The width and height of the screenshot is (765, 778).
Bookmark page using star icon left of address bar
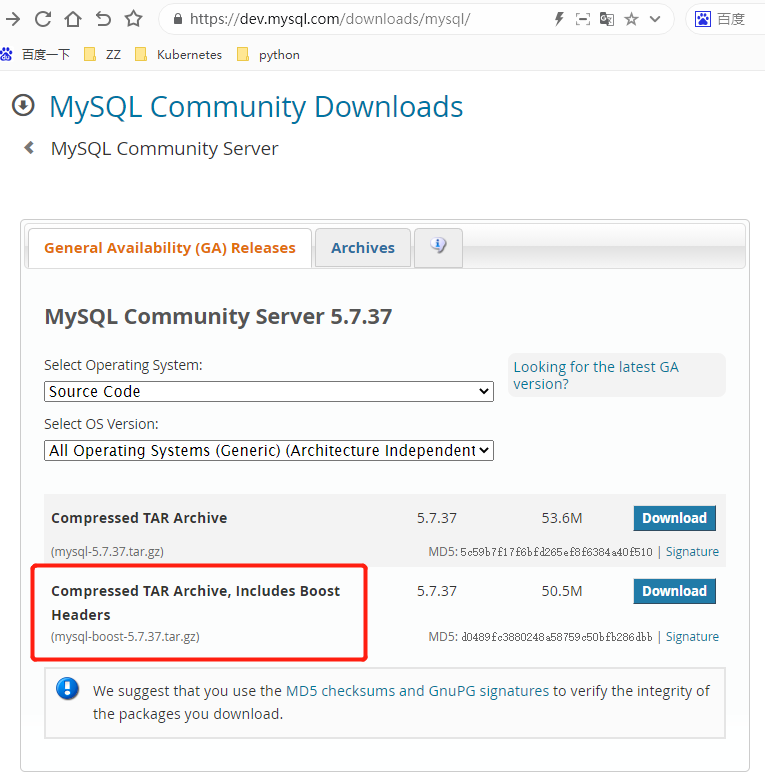point(133,19)
